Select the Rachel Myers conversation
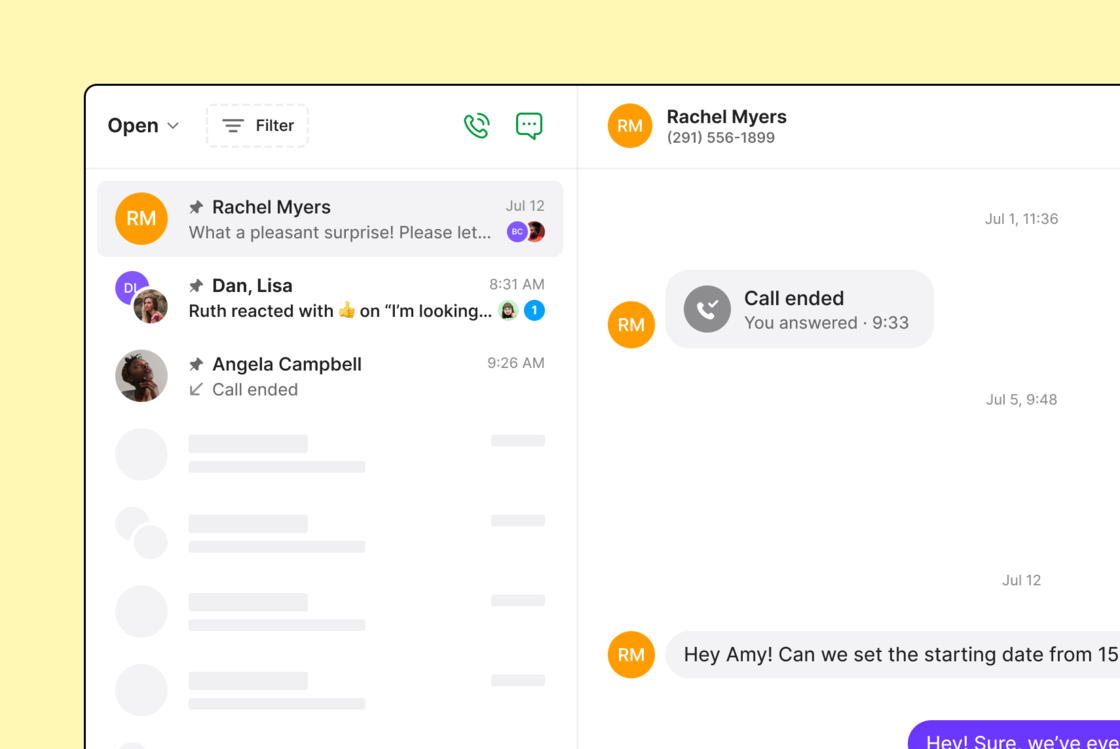 [x=330, y=218]
